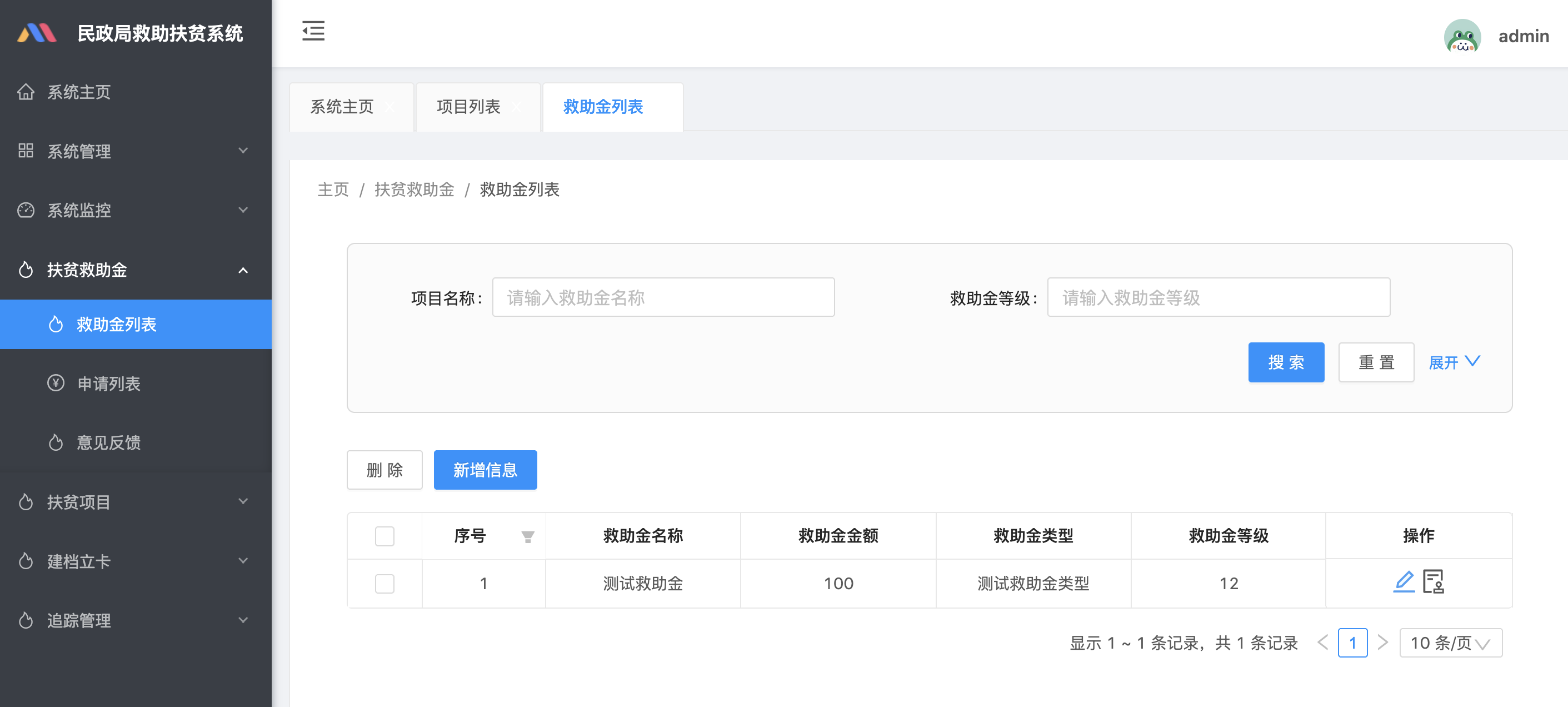Click the grid icon beside 系统管理
The height and width of the screenshot is (707, 1568).
point(26,151)
